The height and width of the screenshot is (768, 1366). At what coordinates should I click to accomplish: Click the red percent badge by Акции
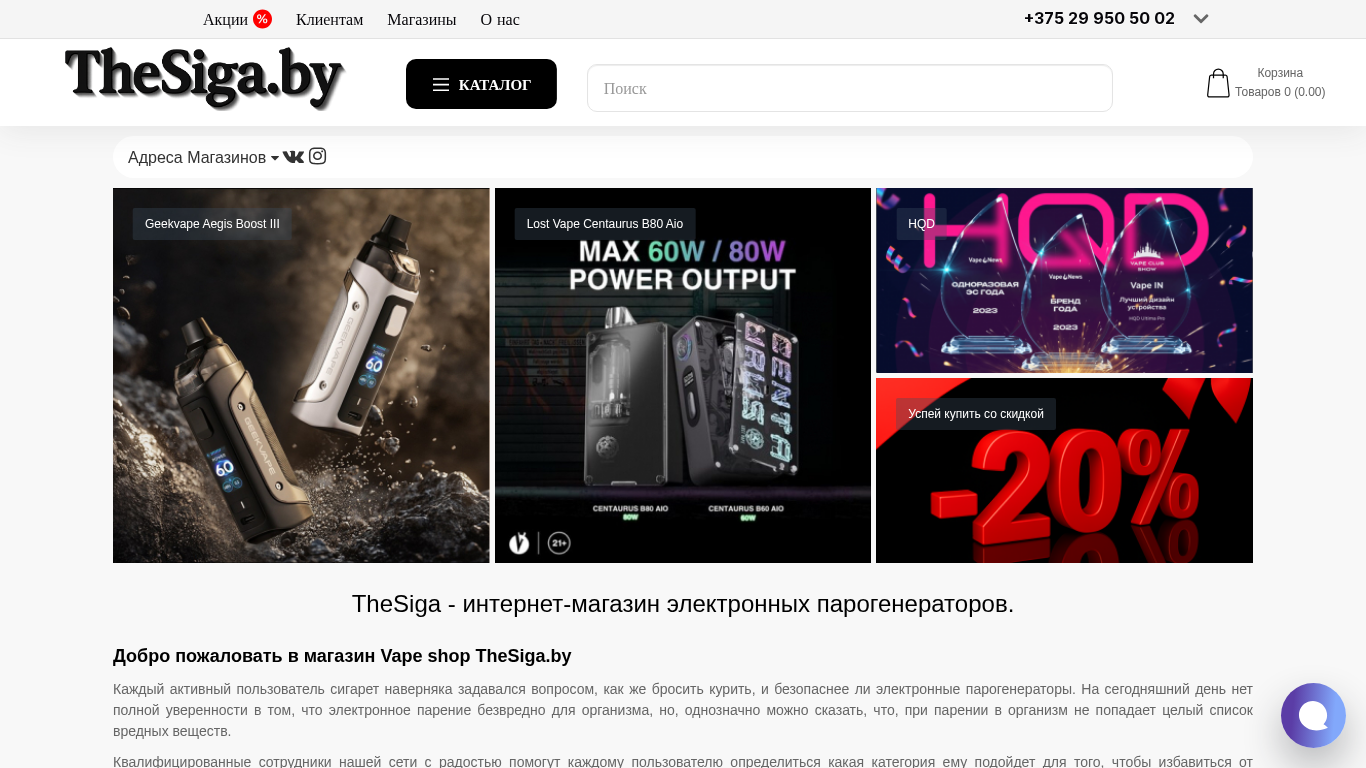click(262, 19)
